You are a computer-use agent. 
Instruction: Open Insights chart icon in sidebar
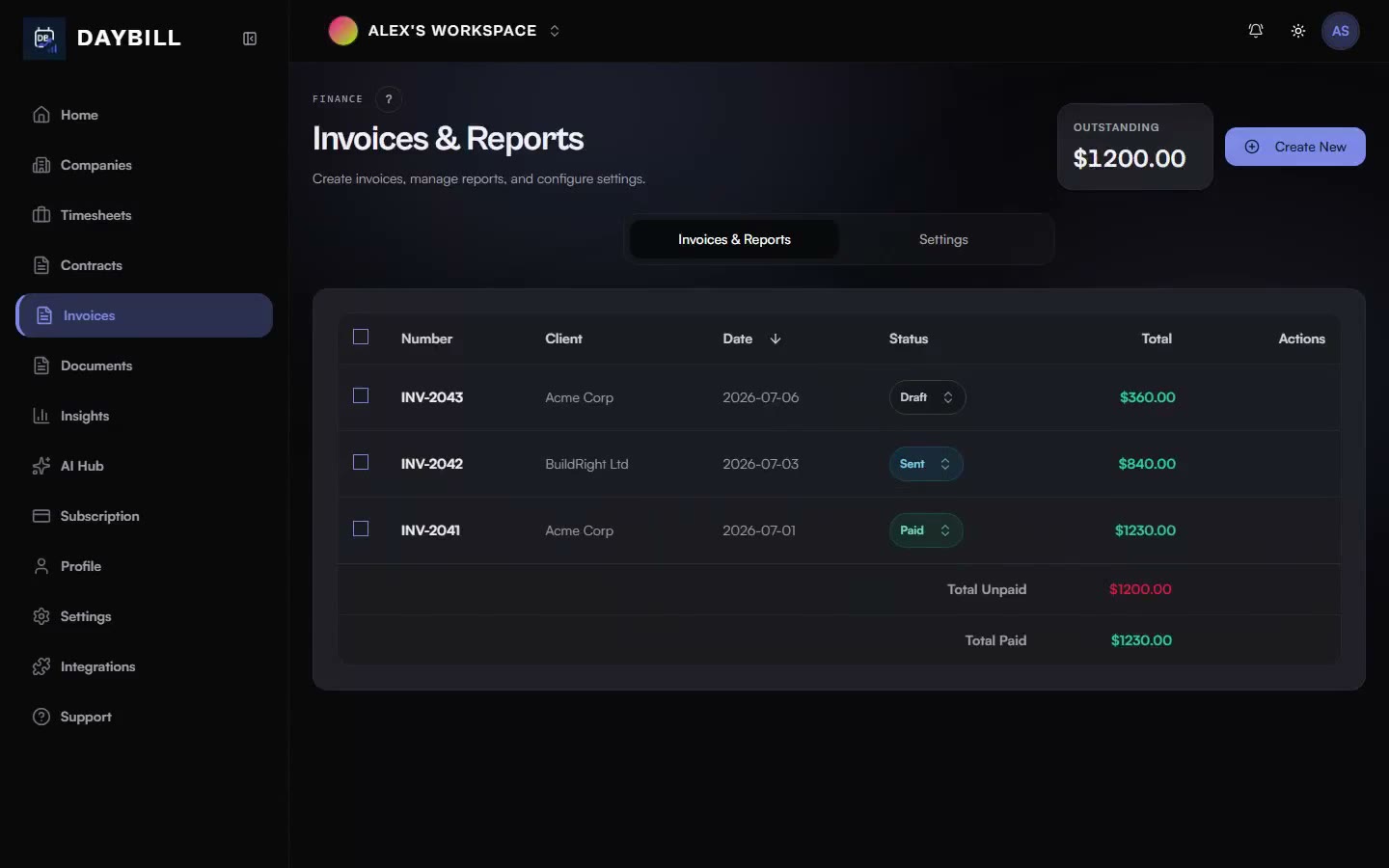41,416
